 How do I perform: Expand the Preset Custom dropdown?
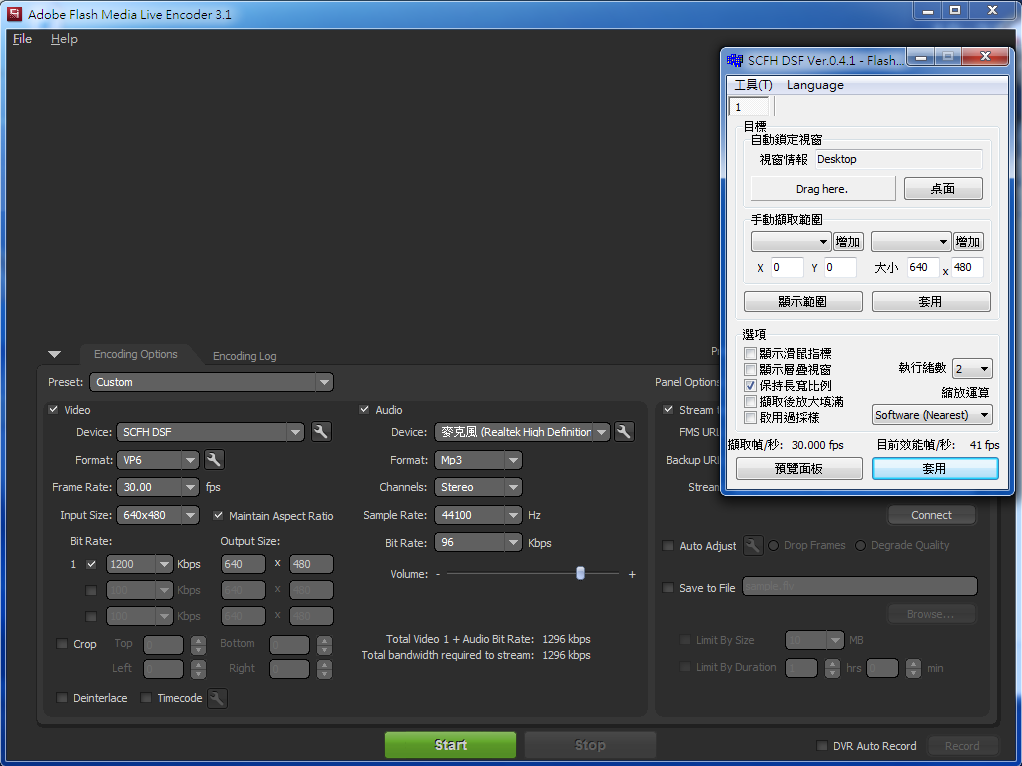point(323,382)
